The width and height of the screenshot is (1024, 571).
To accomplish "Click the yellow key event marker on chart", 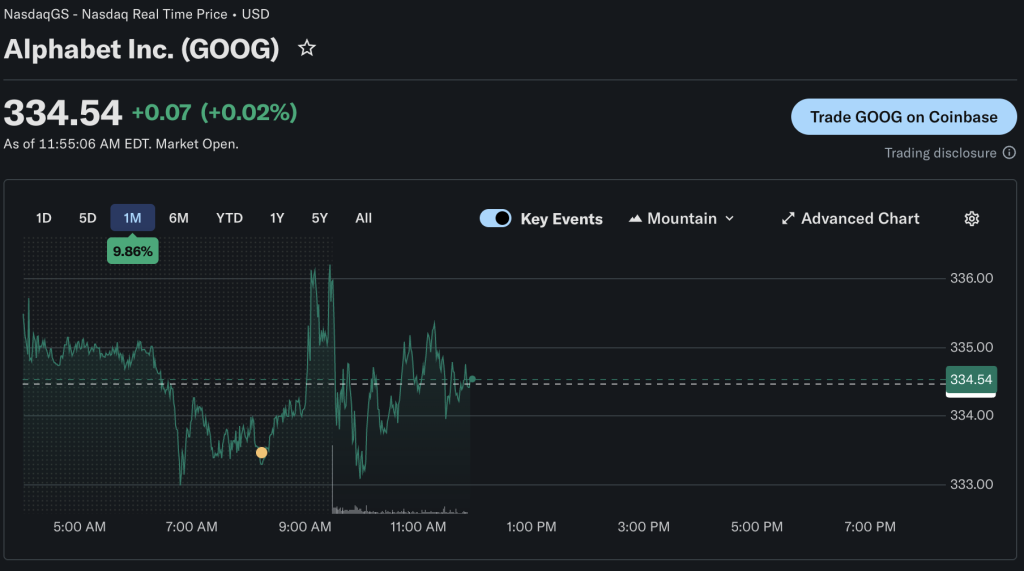I will [x=262, y=453].
